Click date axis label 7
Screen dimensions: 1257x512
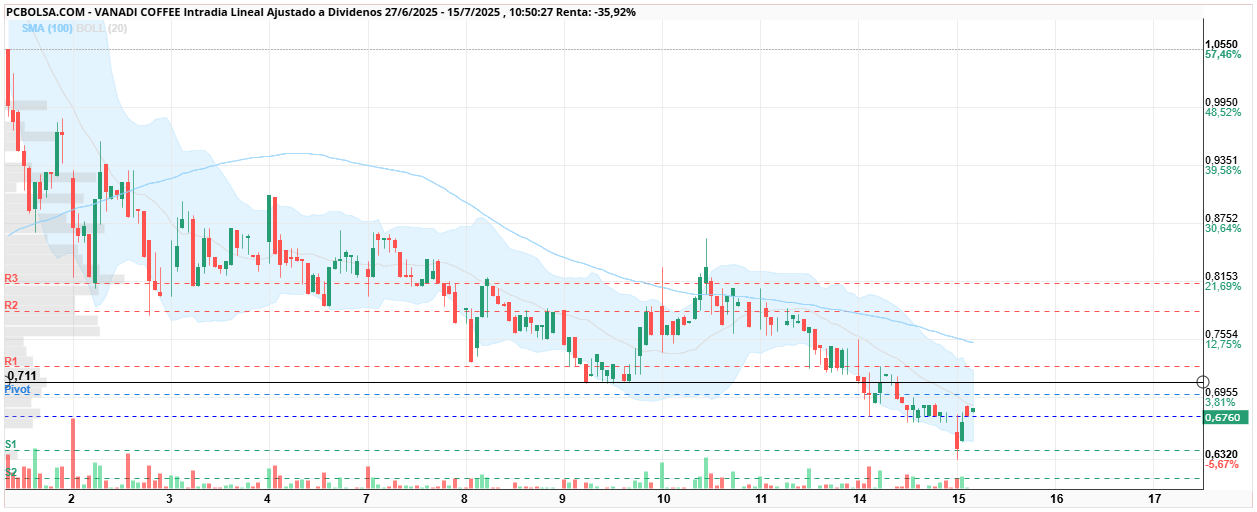pyautogui.click(x=366, y=498)
